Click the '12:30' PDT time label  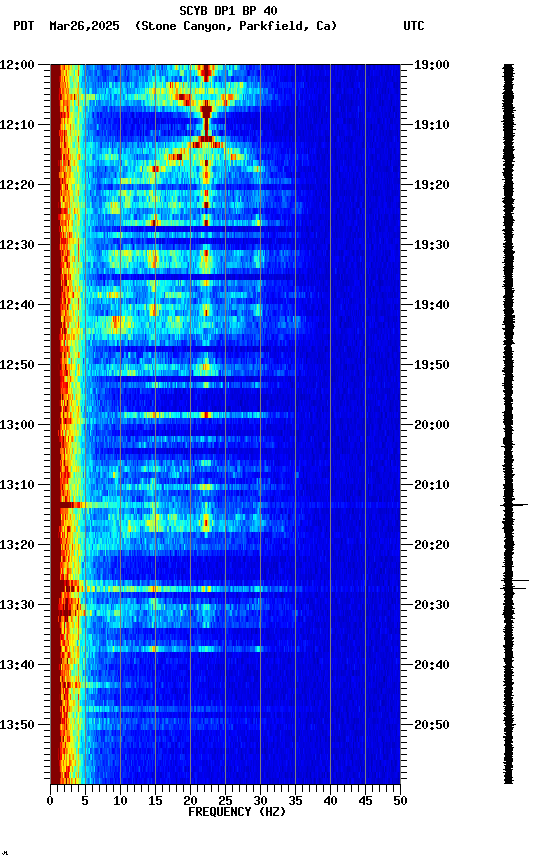[x=17, y=245]
